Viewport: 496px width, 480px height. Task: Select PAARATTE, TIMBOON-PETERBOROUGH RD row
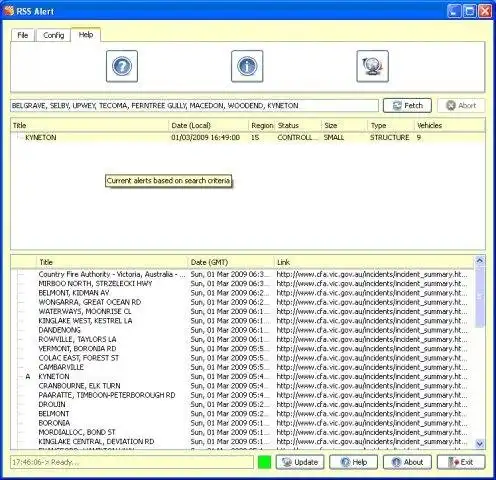(x=242, y=395)
